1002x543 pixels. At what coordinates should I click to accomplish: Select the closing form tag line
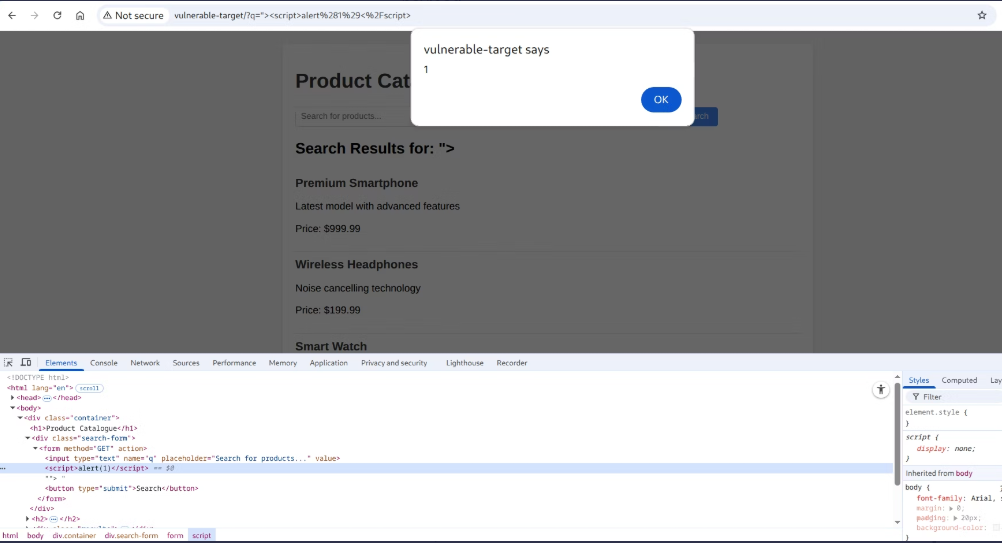click(x=52, y=498)
